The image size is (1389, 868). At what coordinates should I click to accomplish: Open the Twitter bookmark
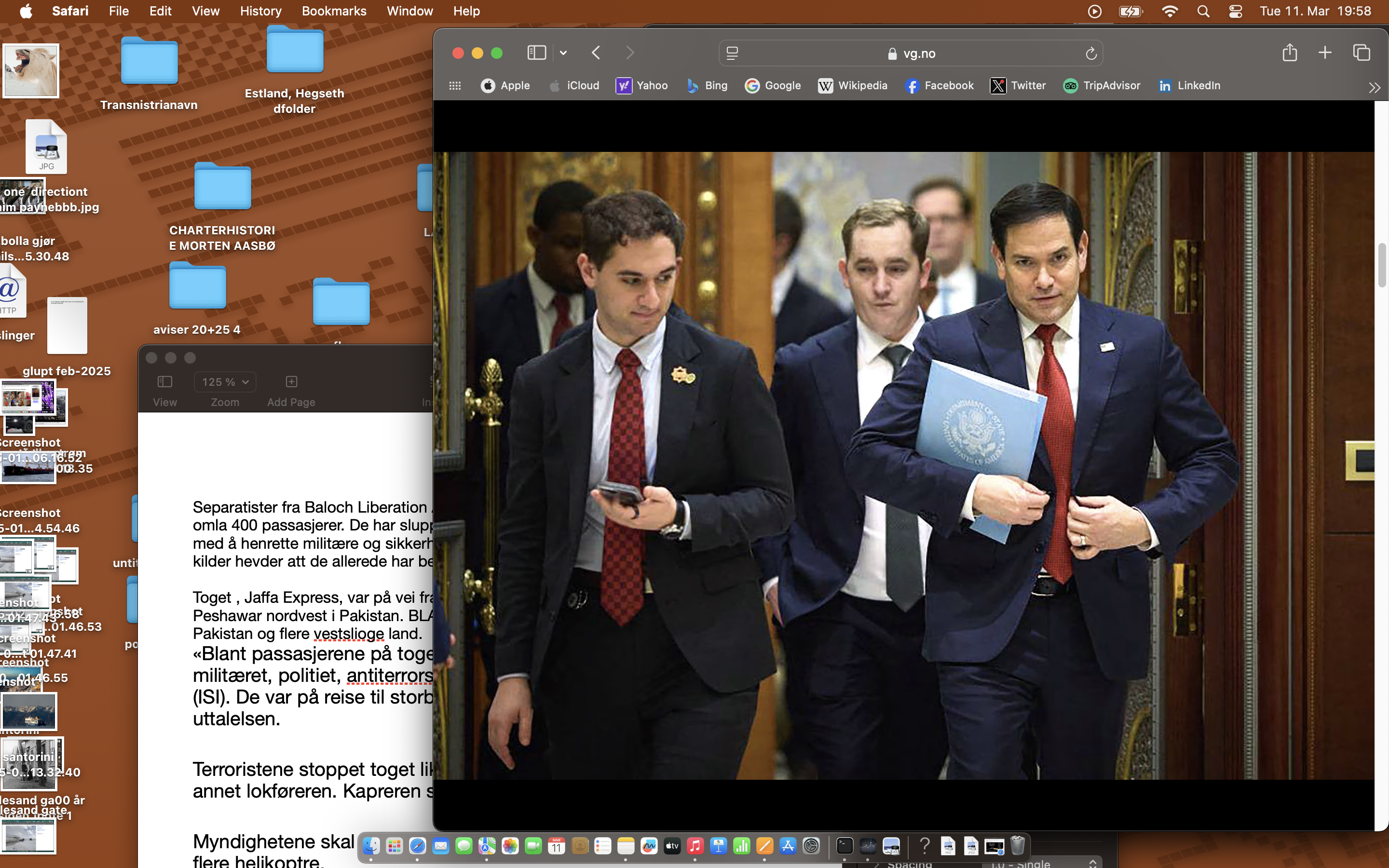tap(1018, 85)
